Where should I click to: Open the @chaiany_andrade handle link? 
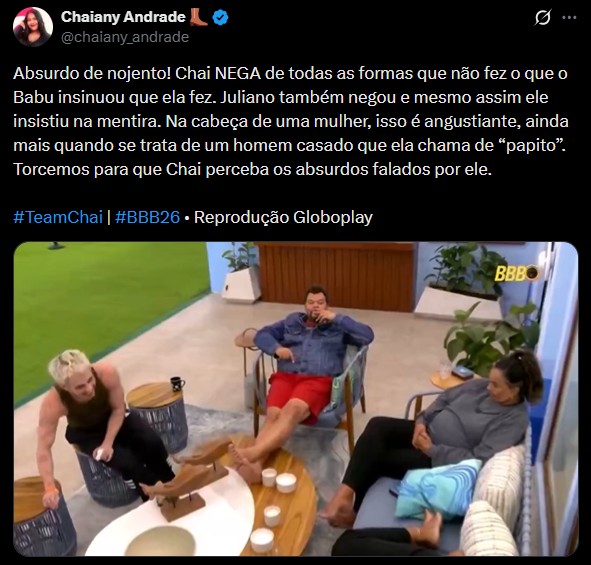coord(125,37)
